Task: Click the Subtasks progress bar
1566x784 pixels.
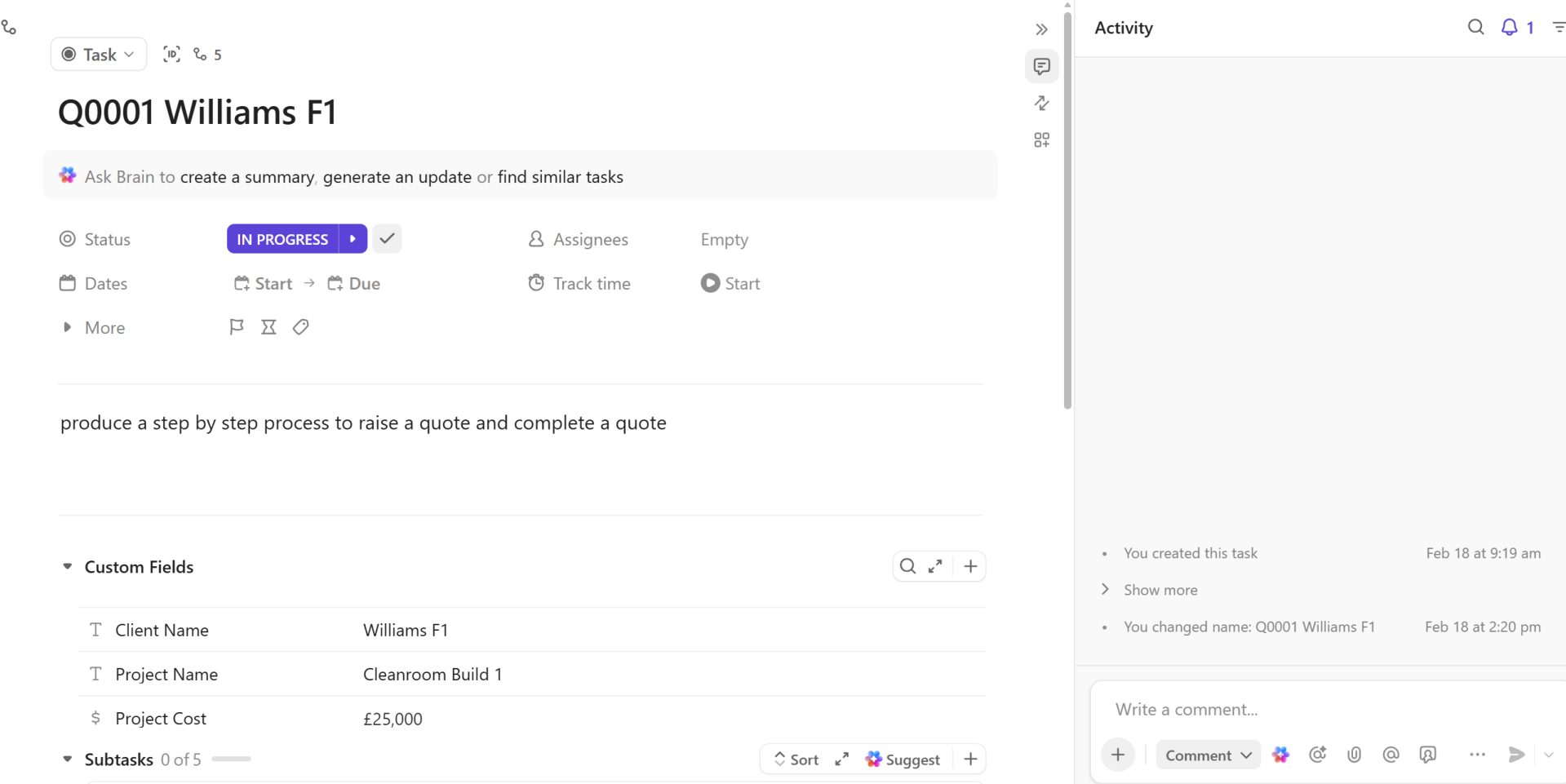Action: click(x=231, y=760)
